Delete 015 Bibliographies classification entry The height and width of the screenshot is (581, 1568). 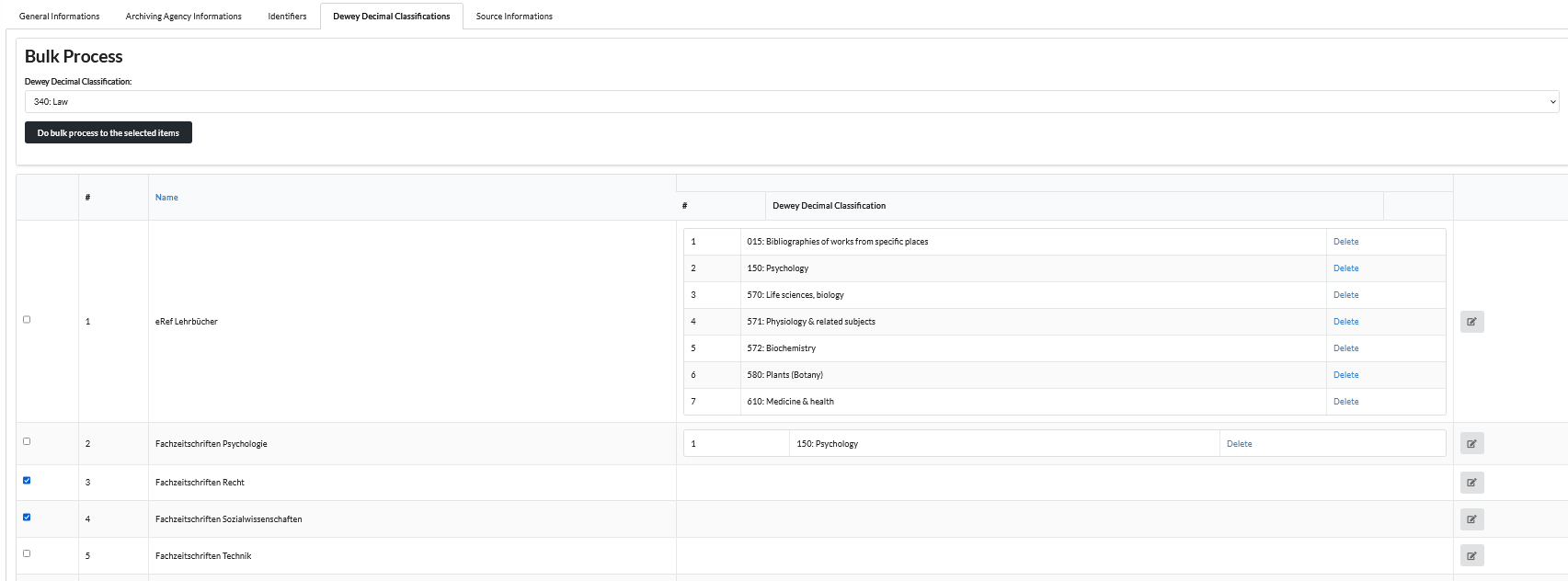(x=1345, y=242)
